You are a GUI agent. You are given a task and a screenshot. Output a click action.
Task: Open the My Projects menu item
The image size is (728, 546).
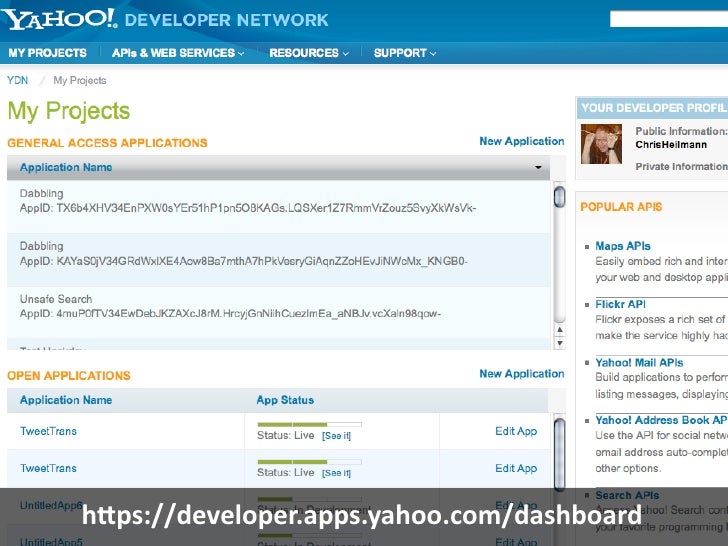coord(47,53)
